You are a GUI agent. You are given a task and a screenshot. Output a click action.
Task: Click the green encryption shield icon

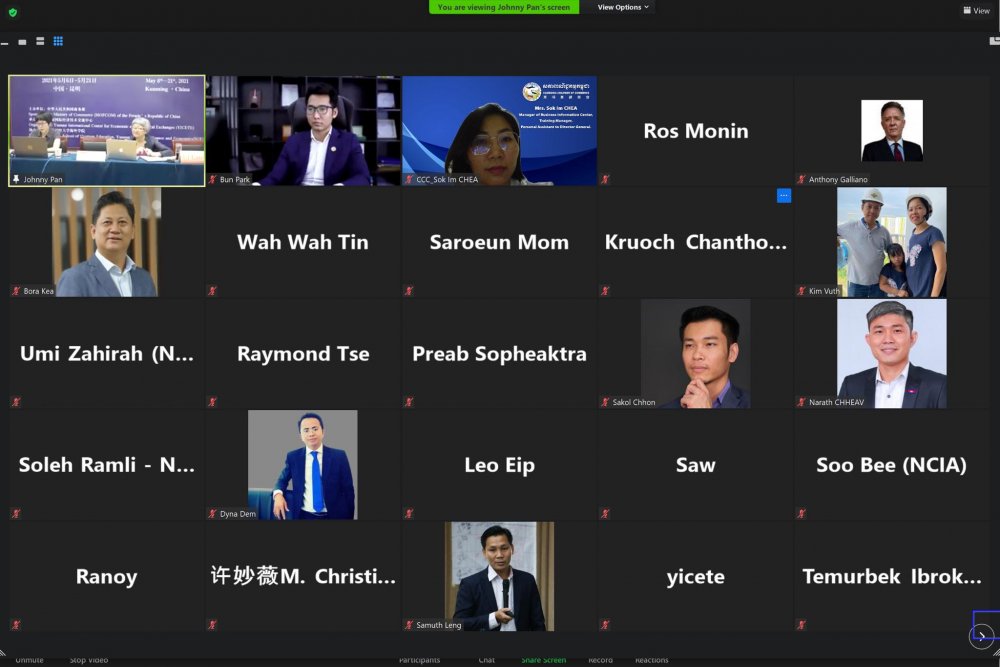13,11
